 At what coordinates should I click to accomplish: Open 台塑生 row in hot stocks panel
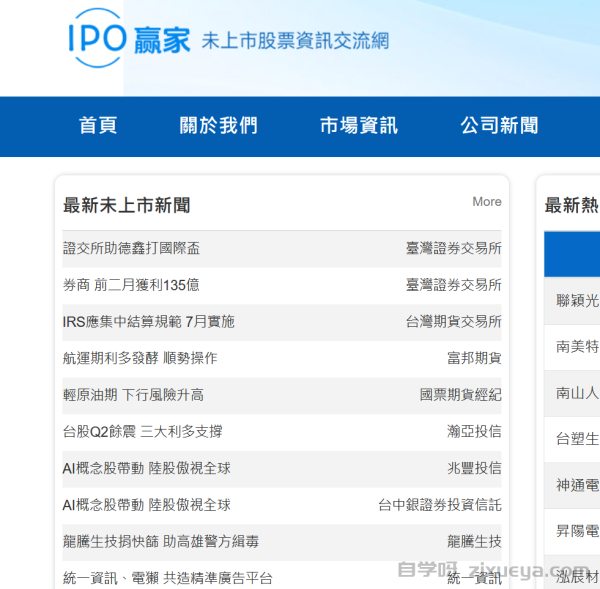(x=572, y=439)
